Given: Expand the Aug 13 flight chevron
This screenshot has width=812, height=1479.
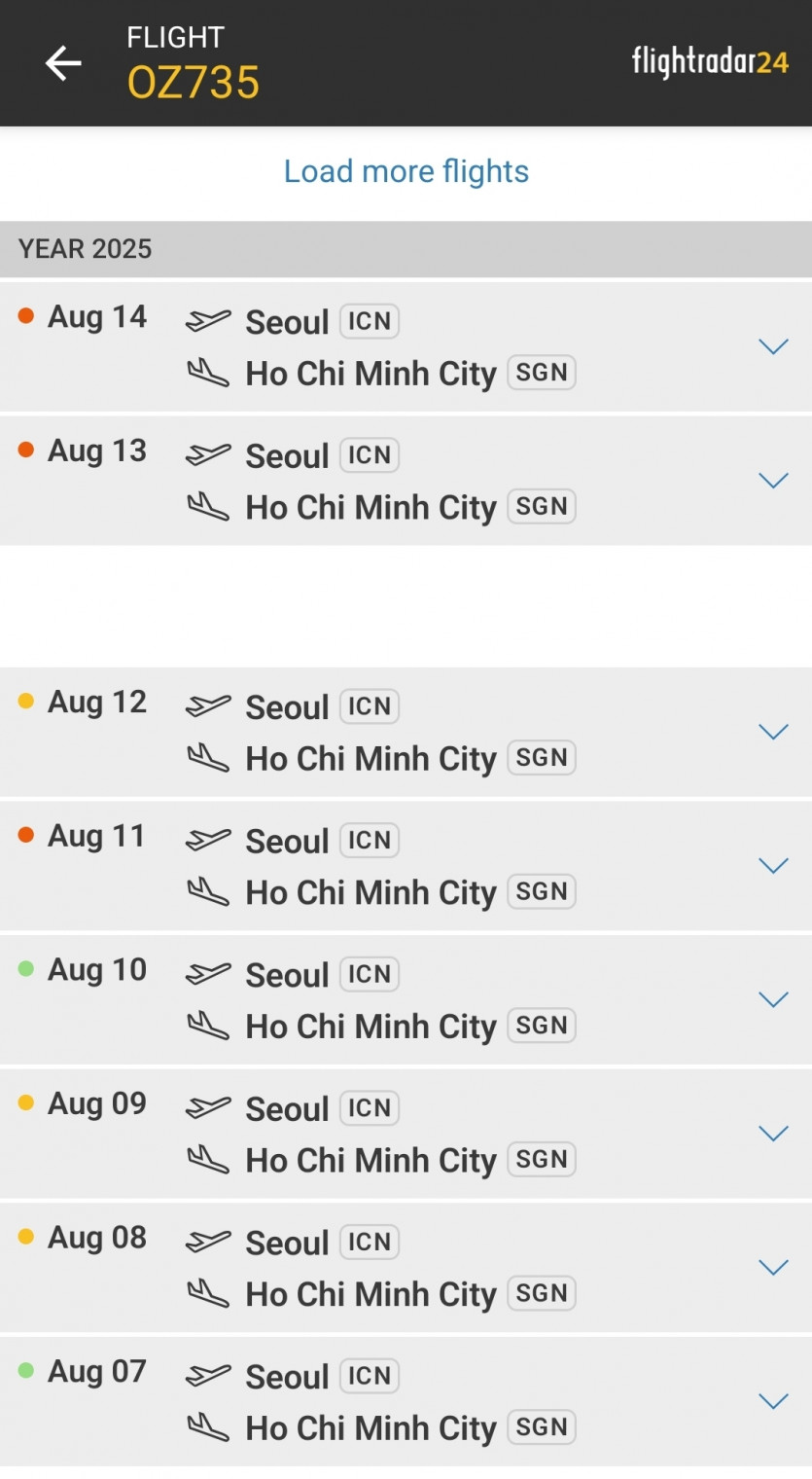Looking at the screenshot, I should 773,481.
